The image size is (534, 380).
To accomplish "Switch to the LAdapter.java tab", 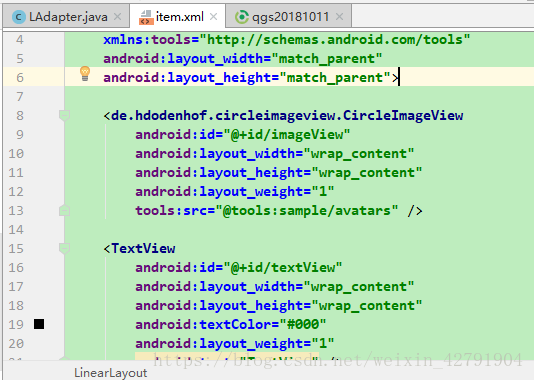I will click(x=67, y=16).
